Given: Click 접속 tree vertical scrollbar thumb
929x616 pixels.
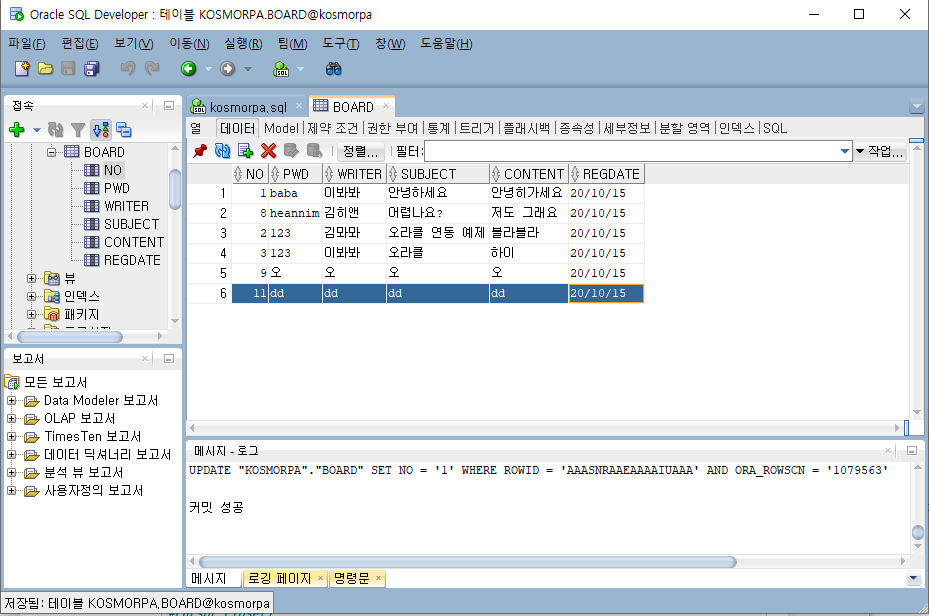Looking at the screenshot, I should [x=175, y=190].
